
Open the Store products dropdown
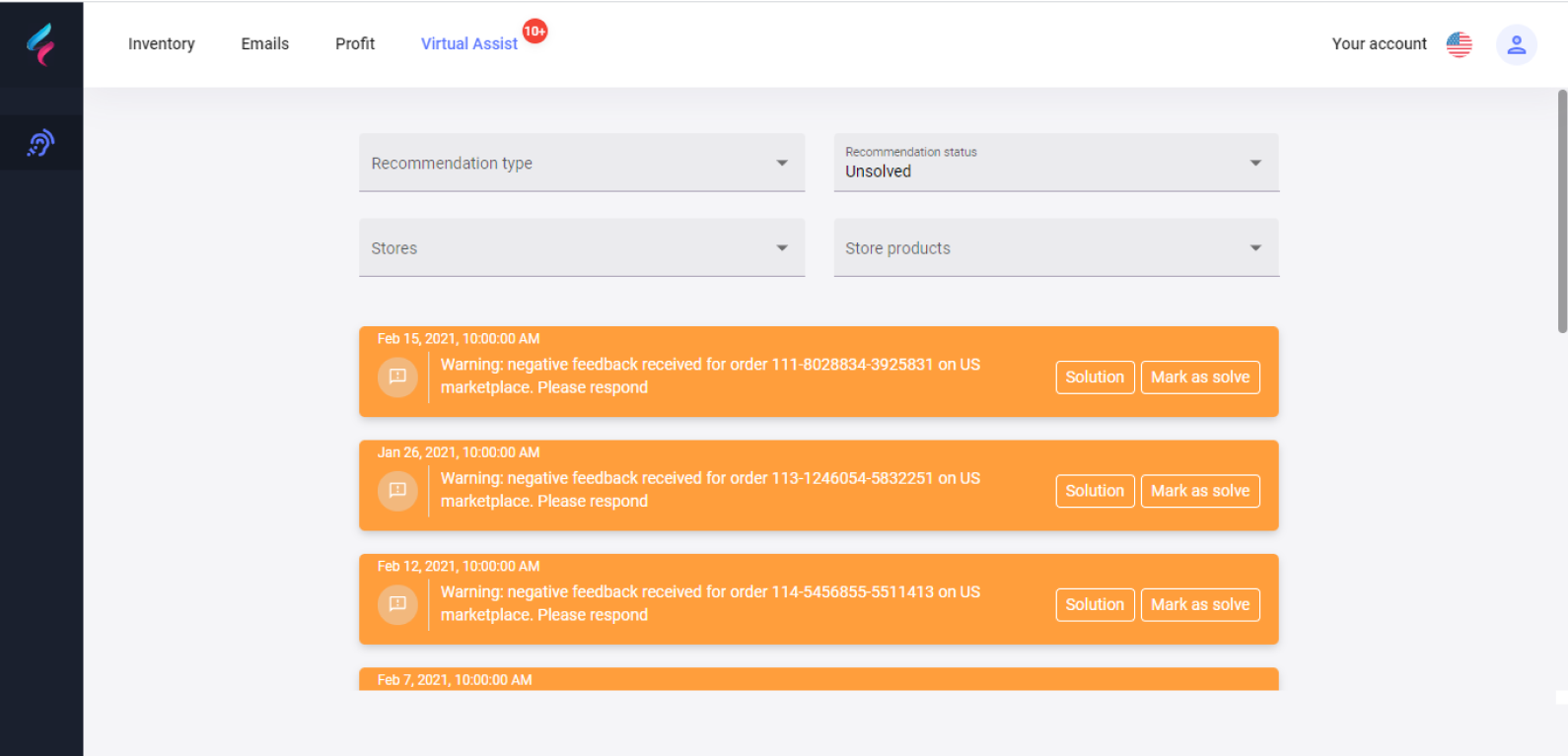(1055, 247)
